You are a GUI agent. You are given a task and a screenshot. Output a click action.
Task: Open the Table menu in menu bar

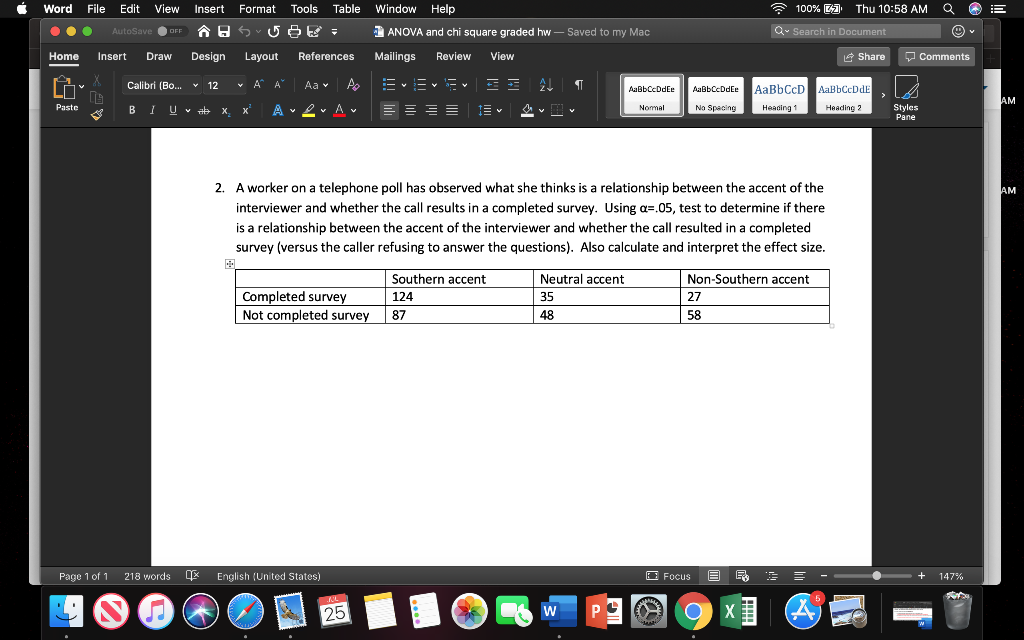tap(346, 9)
